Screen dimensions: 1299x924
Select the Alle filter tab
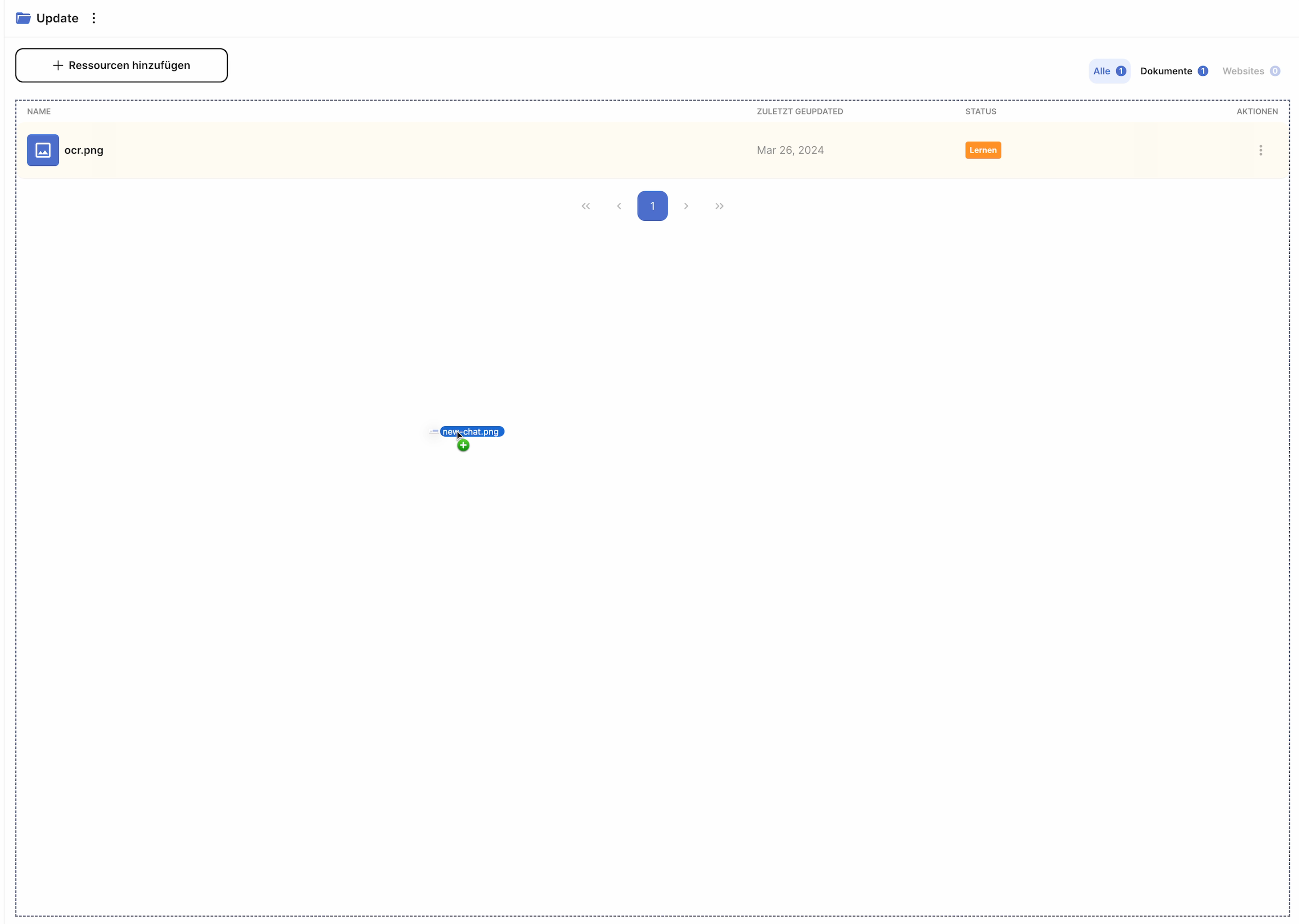pos(1109,71)
